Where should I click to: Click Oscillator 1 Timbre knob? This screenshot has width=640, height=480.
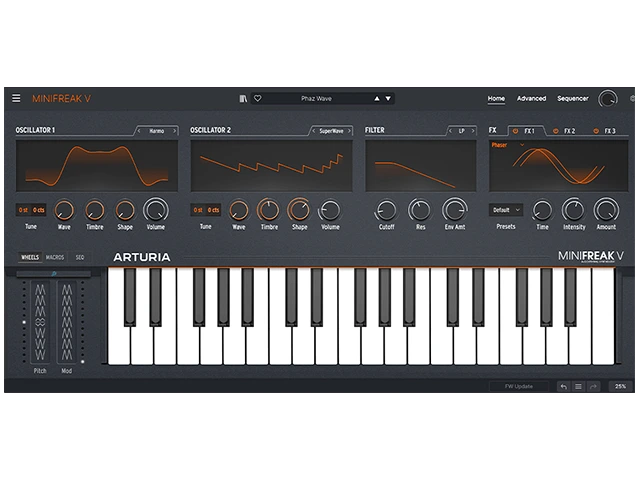click(95, 210)
